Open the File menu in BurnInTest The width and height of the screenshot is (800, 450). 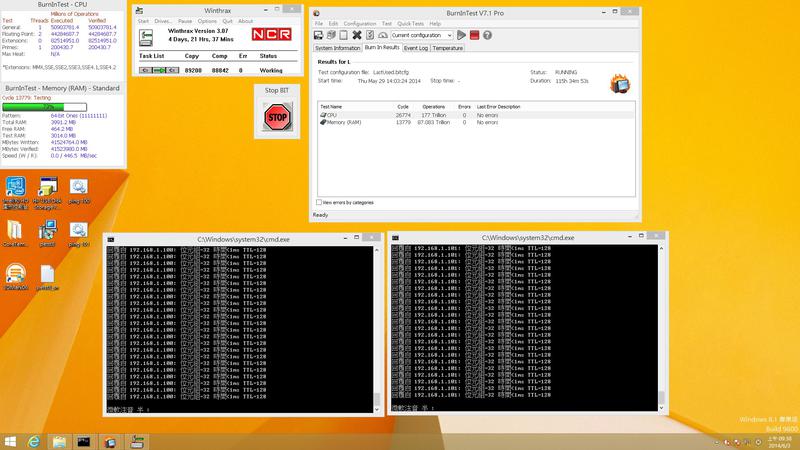pyautogui.click(x=319, y=23)
